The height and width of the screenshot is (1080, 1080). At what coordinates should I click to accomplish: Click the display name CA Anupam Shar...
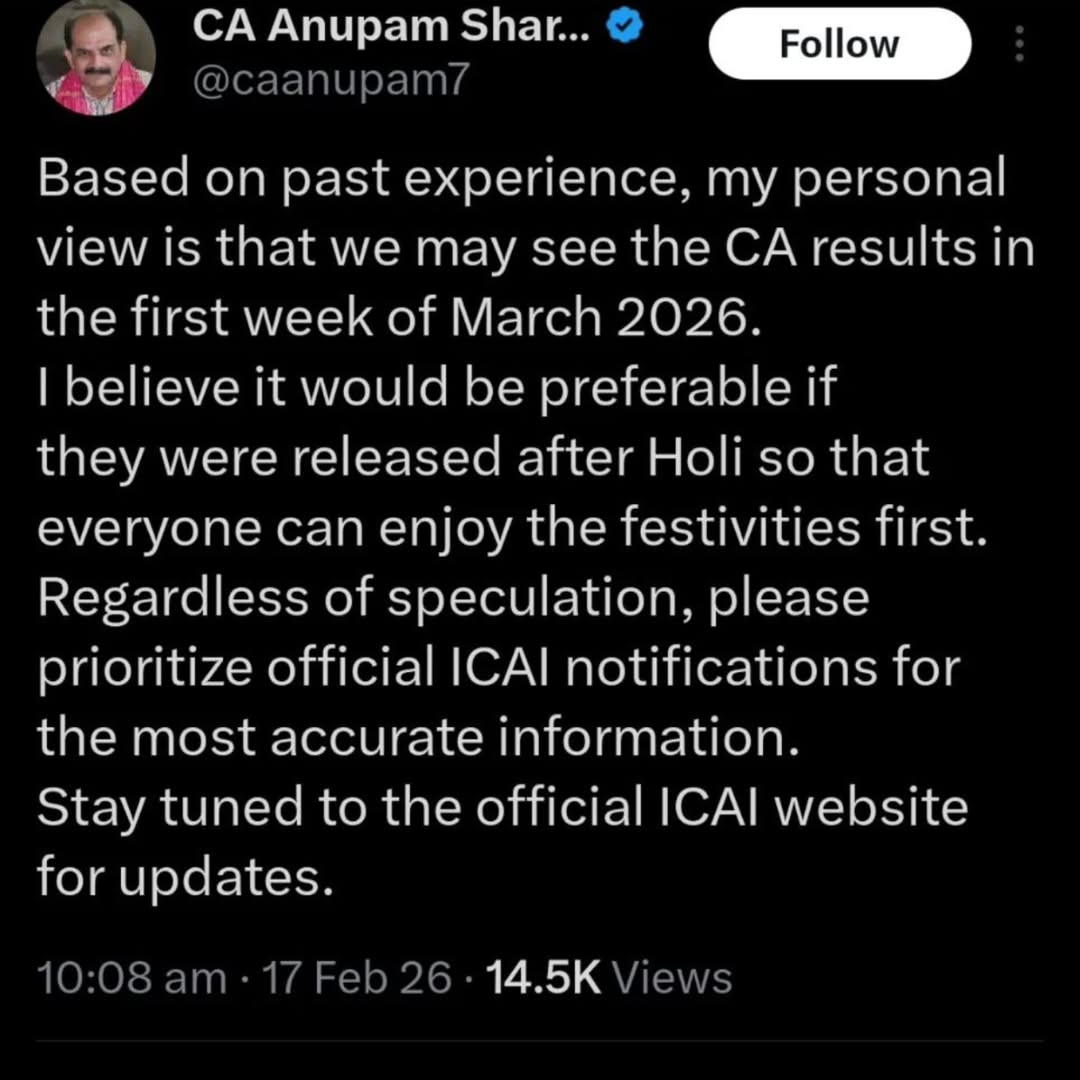390,27
